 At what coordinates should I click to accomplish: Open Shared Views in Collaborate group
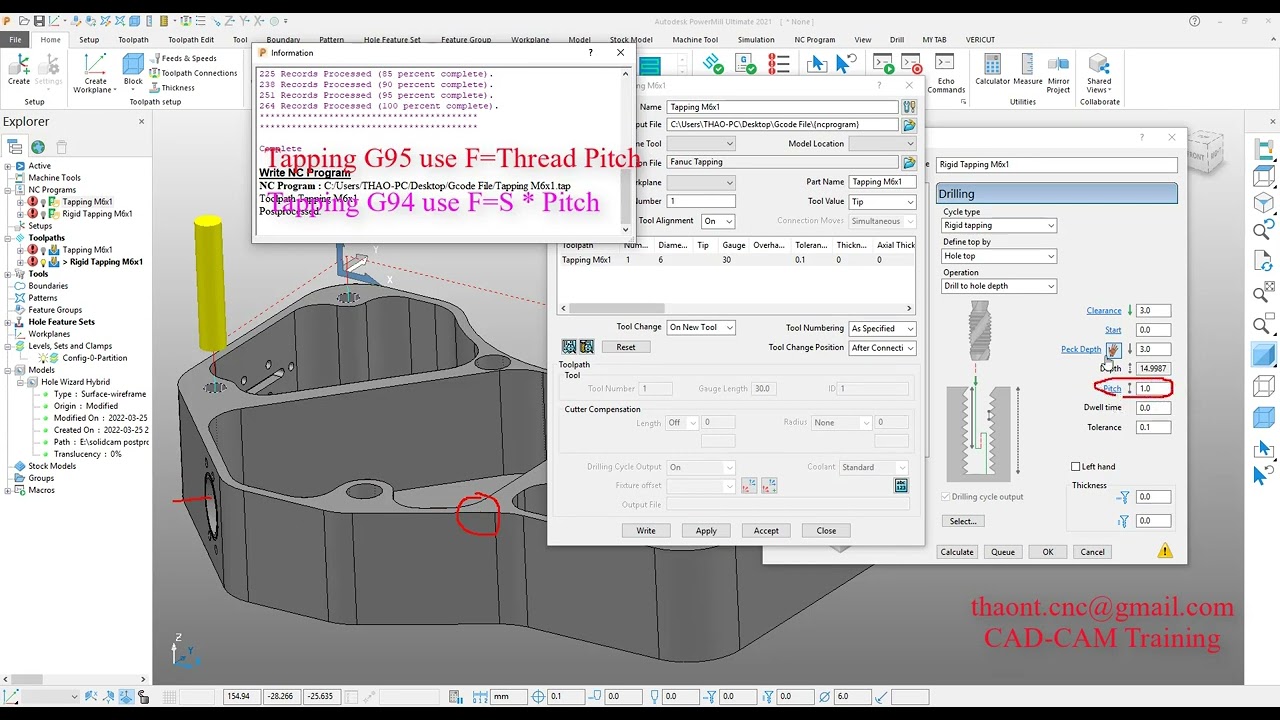click(x=1099, y=73)
